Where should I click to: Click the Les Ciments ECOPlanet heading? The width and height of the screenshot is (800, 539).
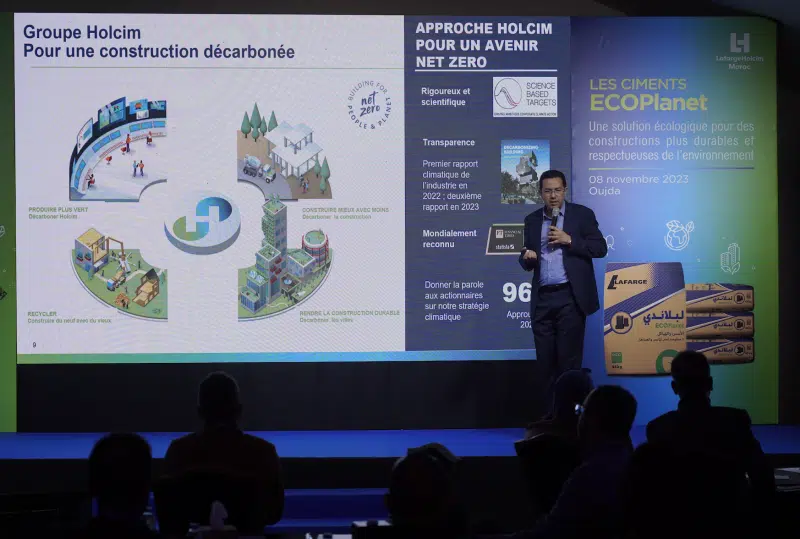tap(648, 95)
